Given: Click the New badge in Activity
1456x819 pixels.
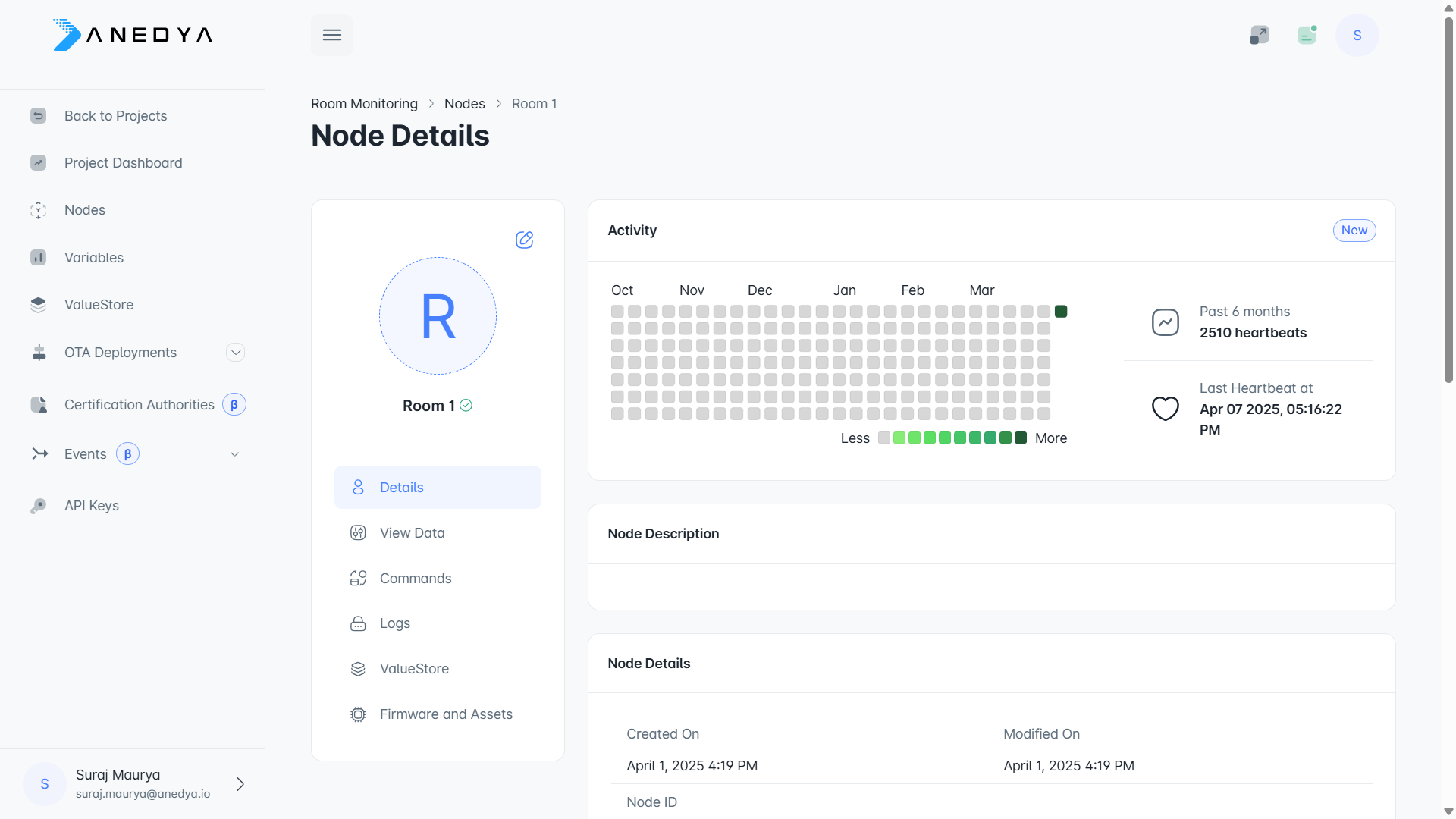Looking at the screenshot, I should click(1354, 230).
